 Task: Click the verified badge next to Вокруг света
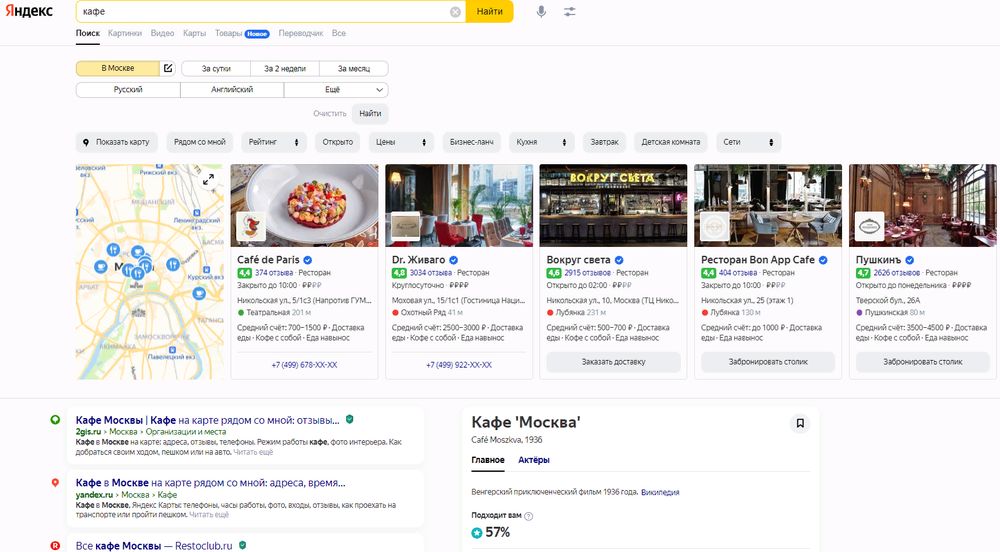[619, 260]
